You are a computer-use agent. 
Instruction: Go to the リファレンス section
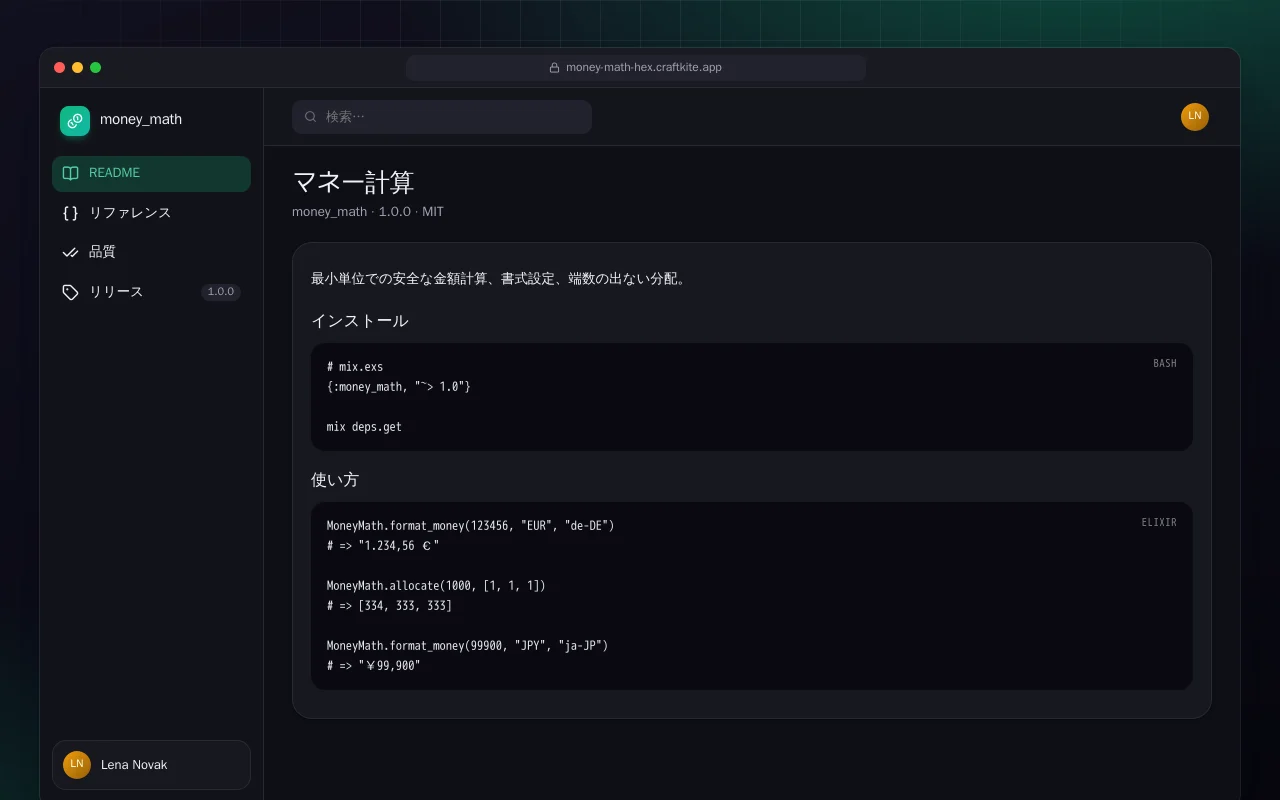[x=151, y=213]
